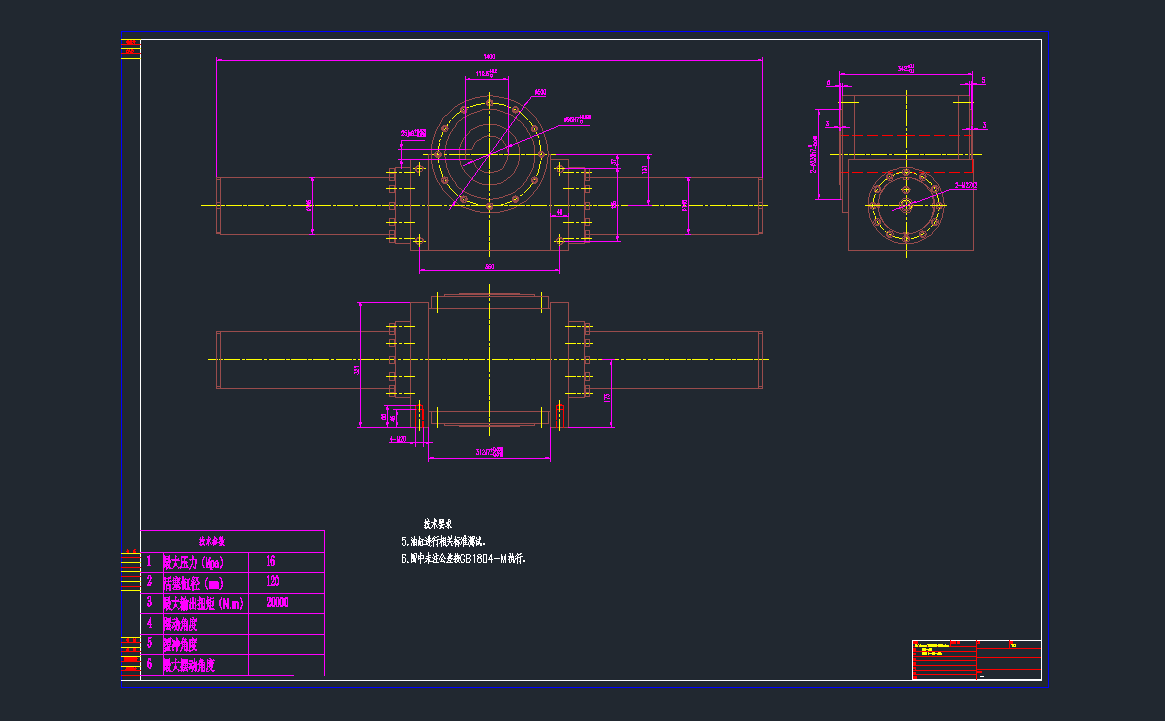
Task: Click the bore value 120 cell
Action: 272,582
